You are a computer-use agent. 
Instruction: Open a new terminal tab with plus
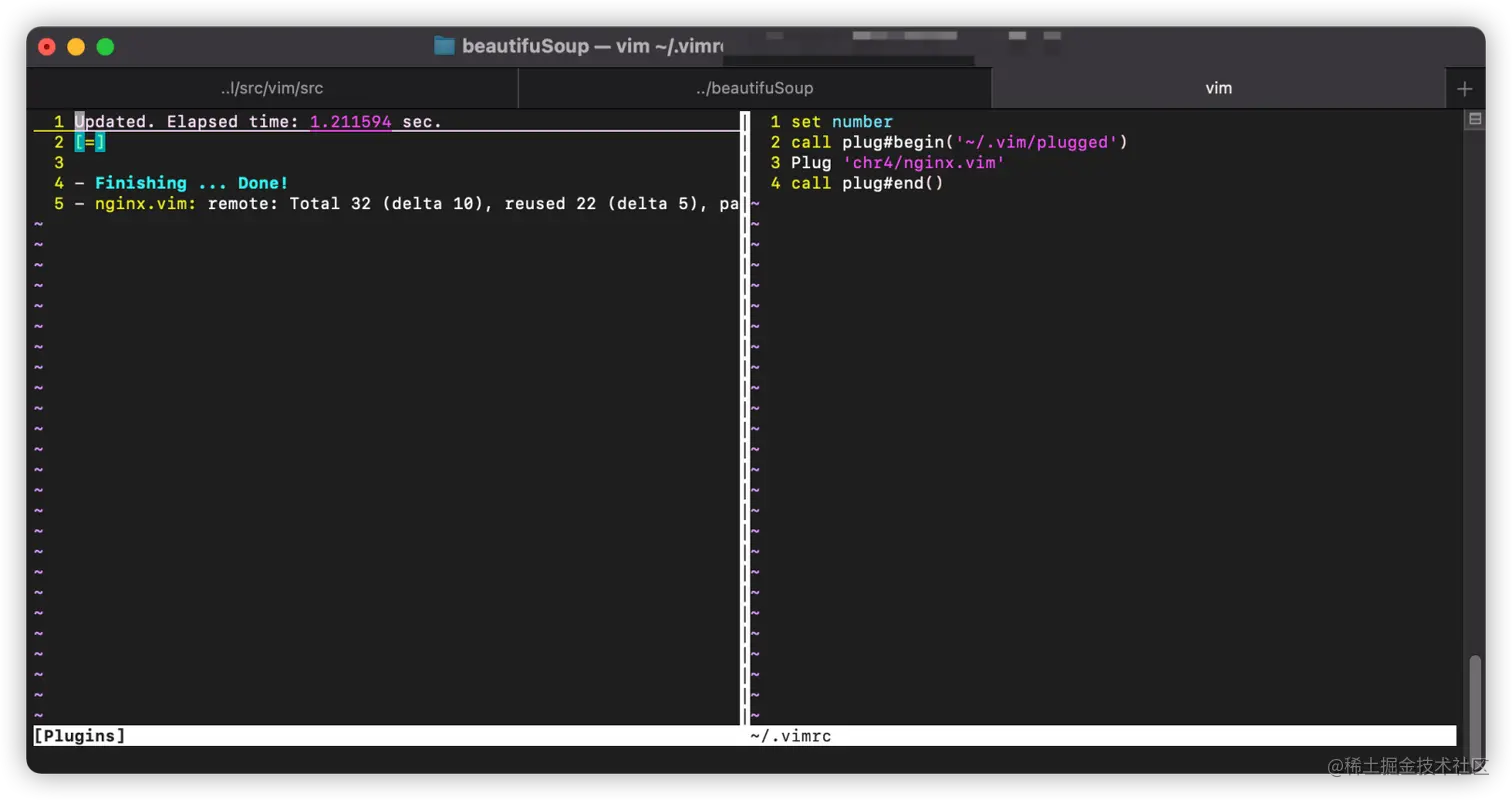[x=1465, y=89]
